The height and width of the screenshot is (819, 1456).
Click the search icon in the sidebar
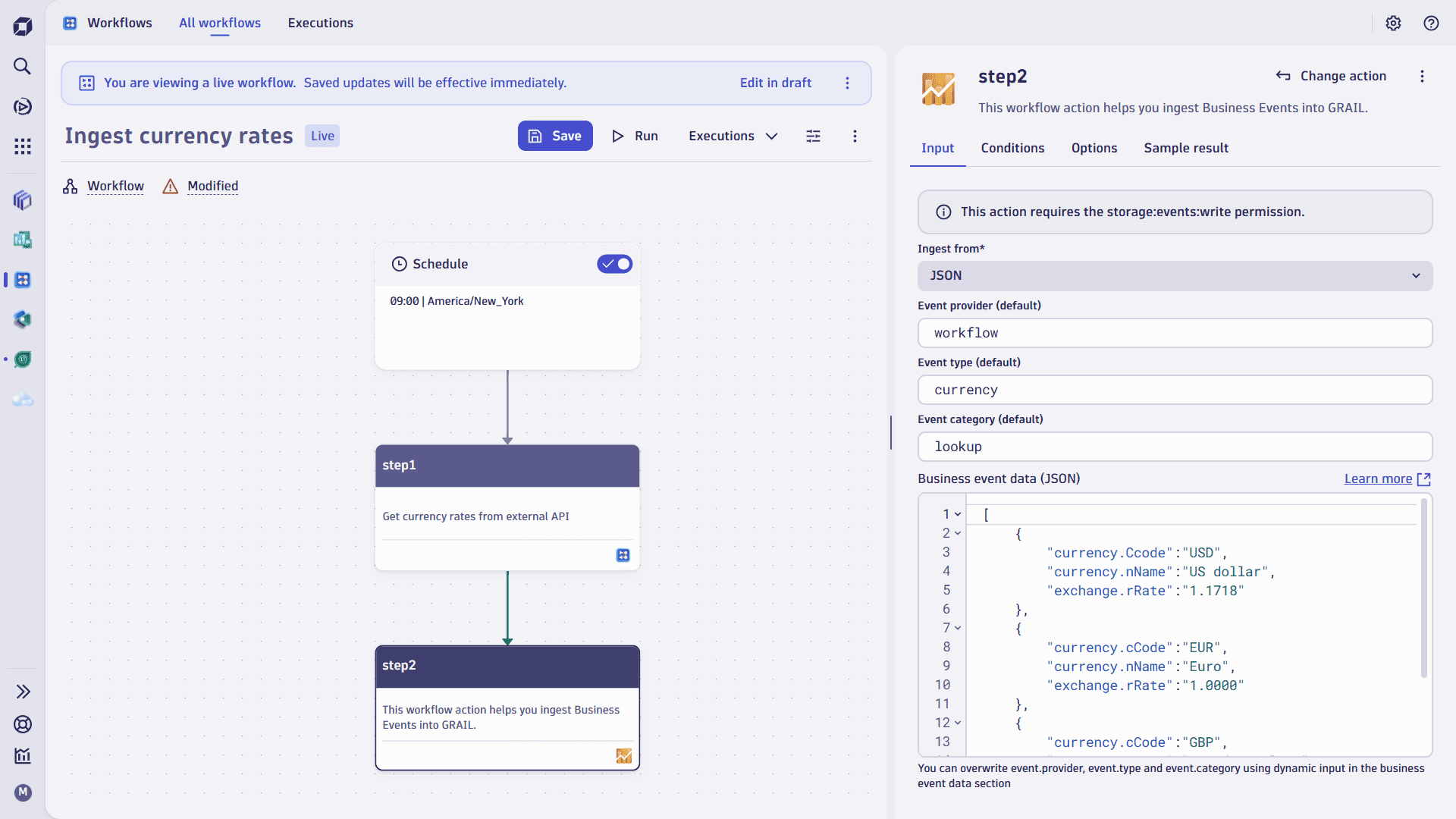(22, 67)
